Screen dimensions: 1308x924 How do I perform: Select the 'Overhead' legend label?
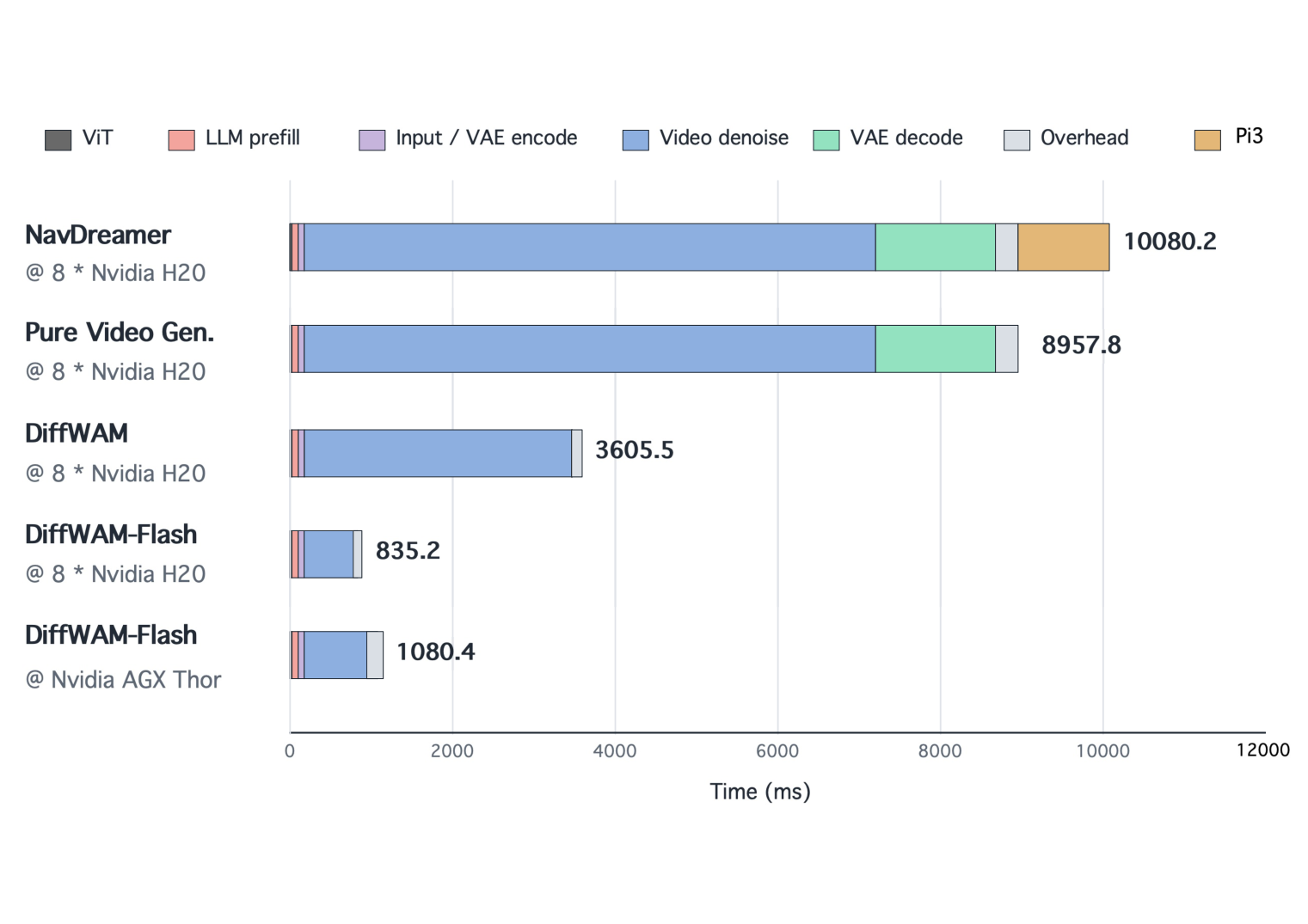[x=1084, y=138]
